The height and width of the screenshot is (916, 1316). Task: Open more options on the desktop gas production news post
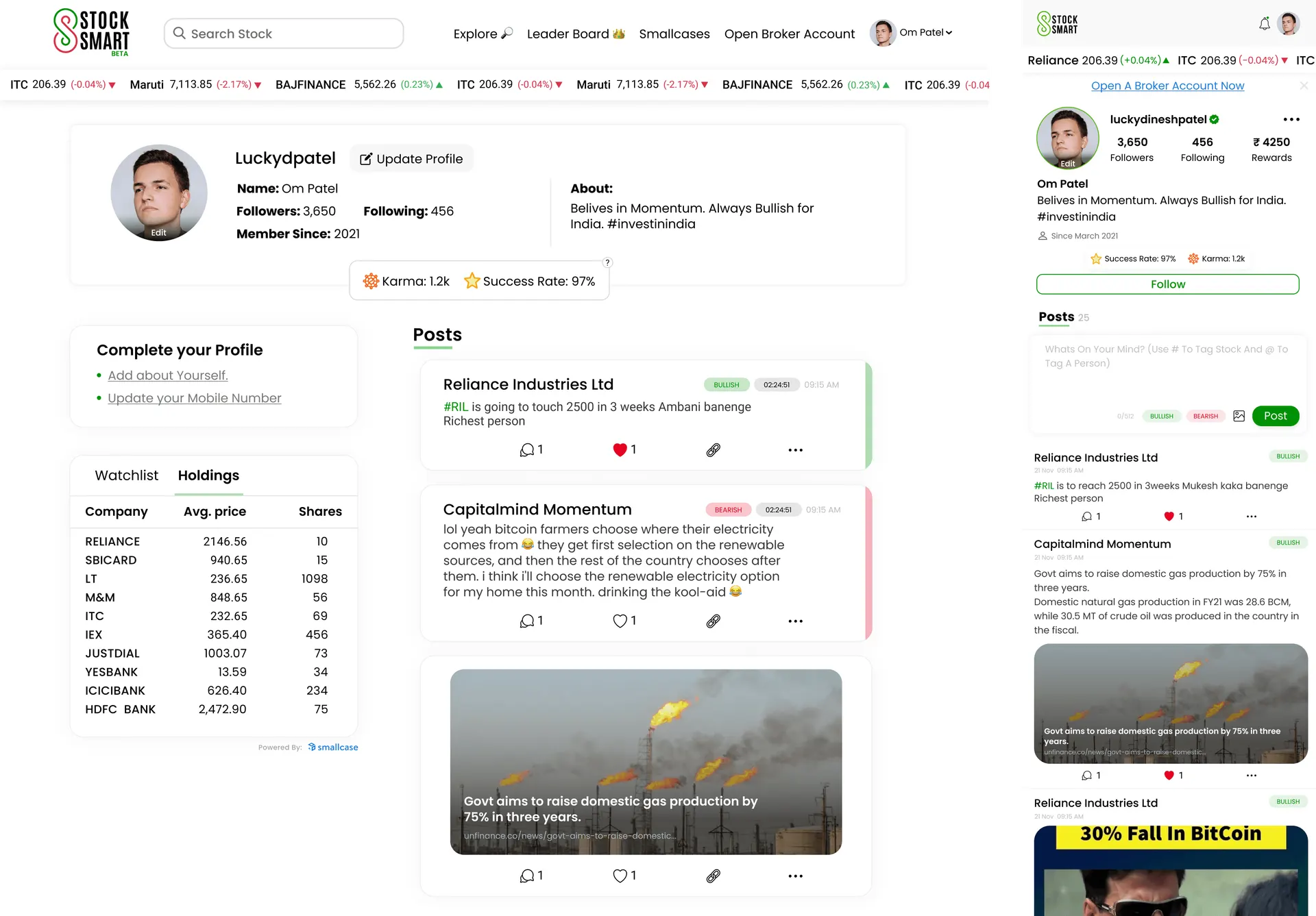(x=795, y=876)
